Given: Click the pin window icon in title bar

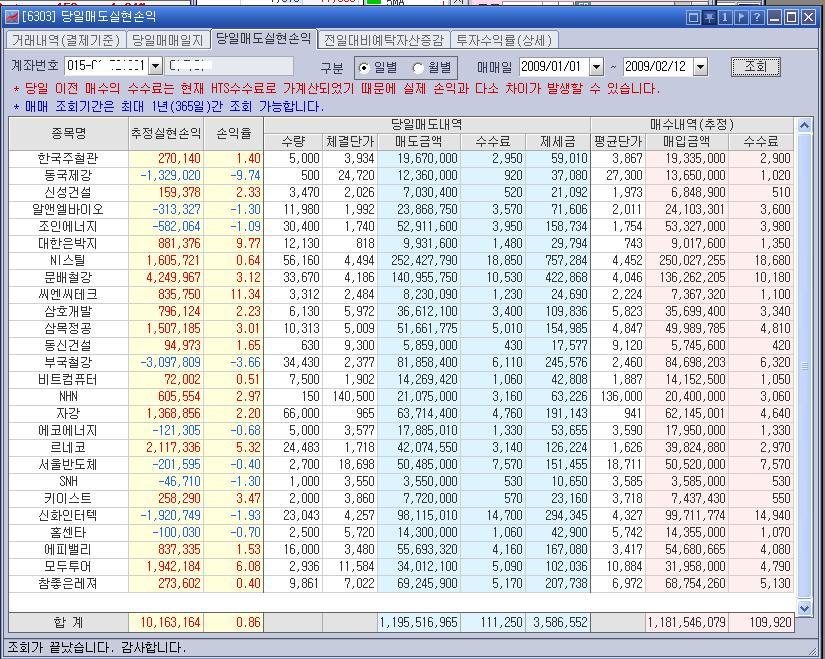Looking at the screenshot, I should pyautogui.click(x=709, y=17).
